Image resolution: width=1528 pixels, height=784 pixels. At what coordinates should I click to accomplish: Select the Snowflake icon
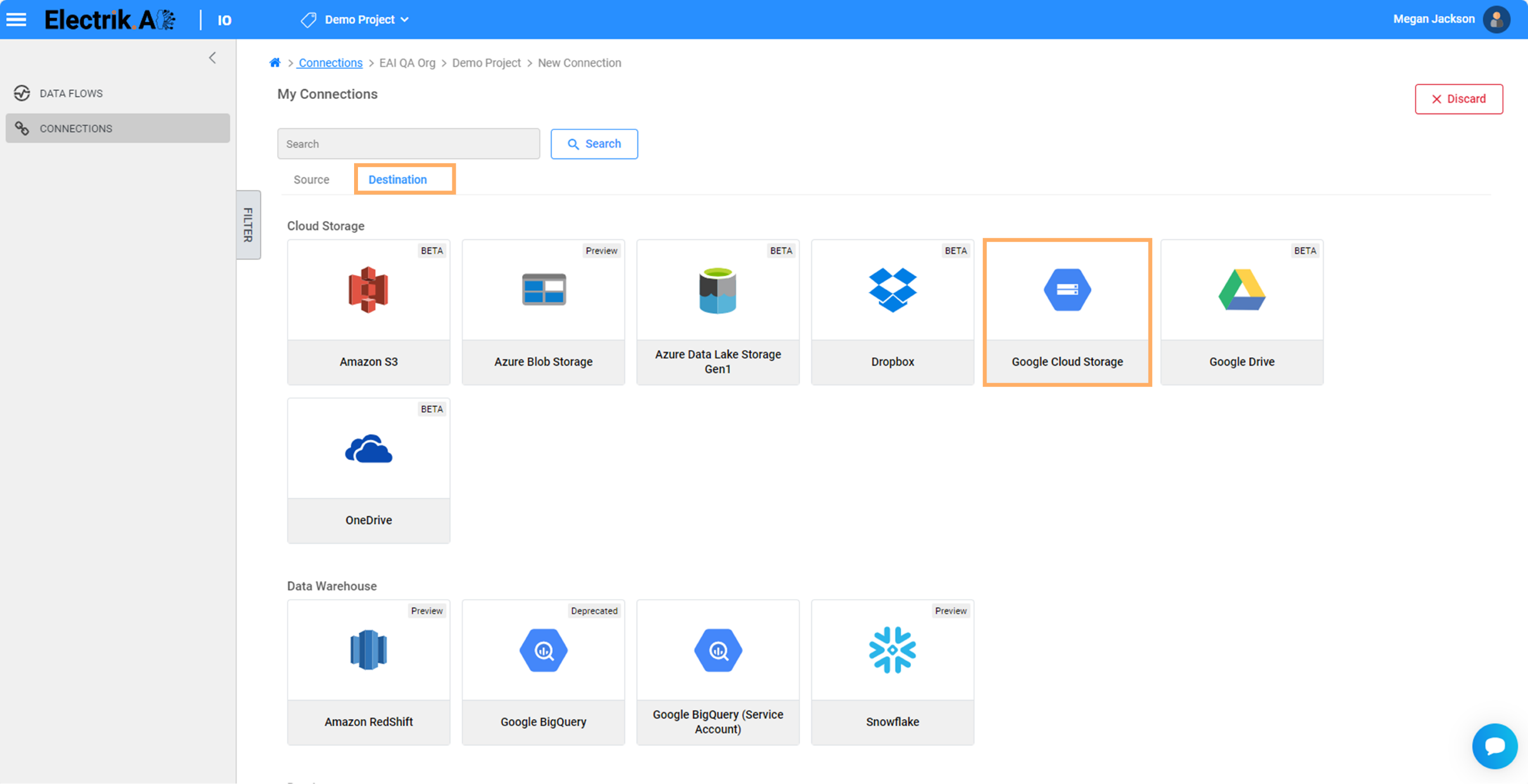(x=892, y=650)
